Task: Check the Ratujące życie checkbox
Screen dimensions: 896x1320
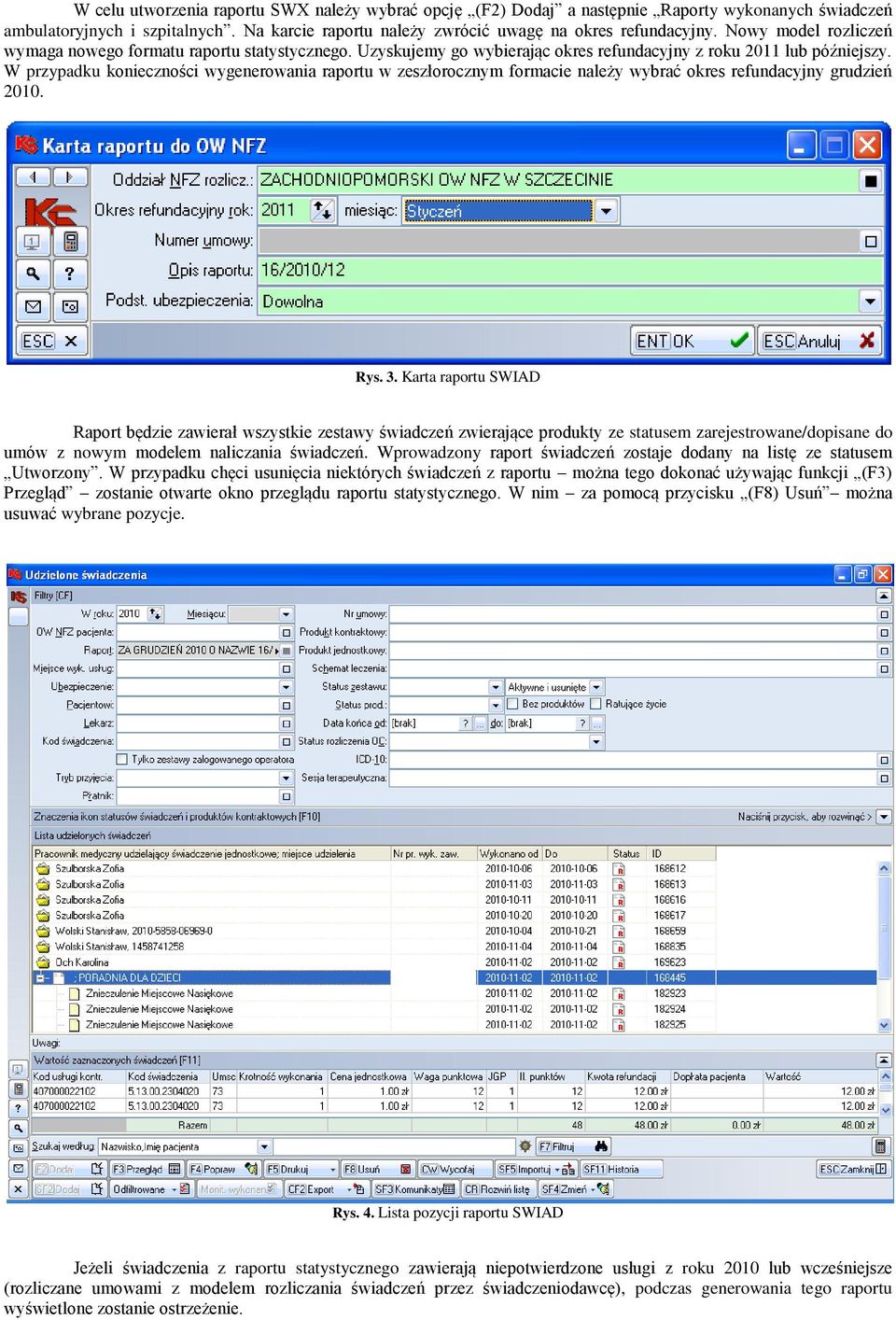Action: (x=595, y=705)
